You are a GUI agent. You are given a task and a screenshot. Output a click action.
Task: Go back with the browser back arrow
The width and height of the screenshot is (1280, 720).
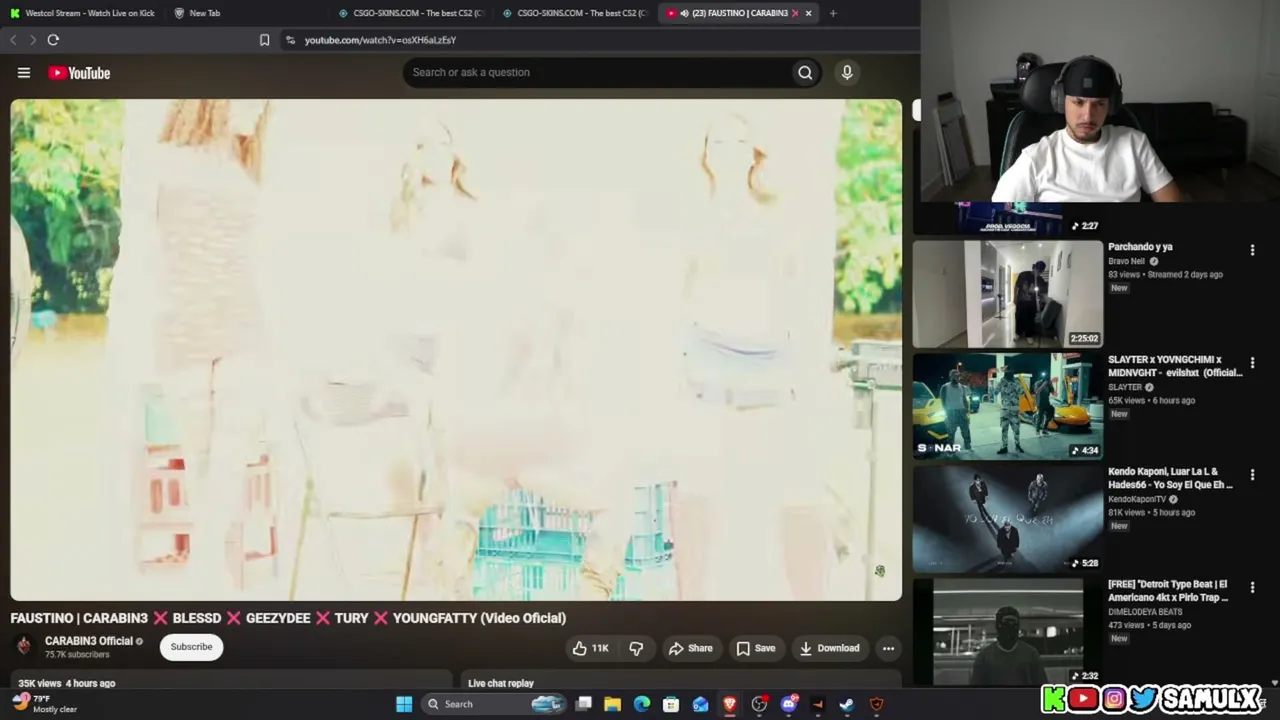point(13,40)
